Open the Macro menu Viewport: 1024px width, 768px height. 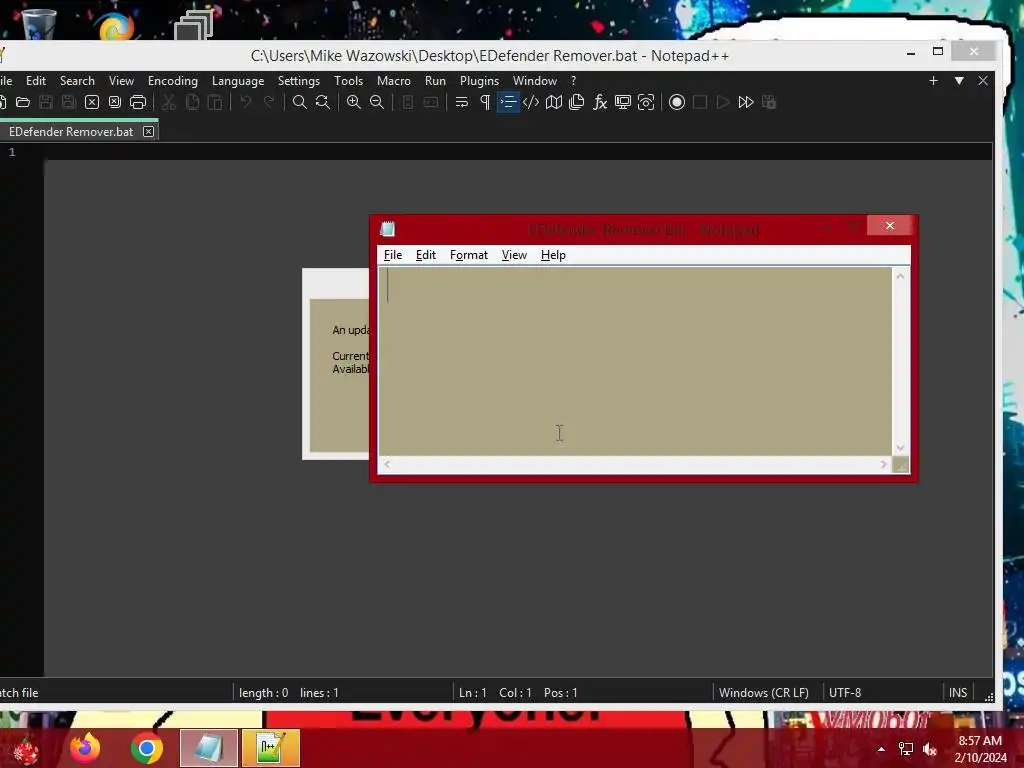click(x=394, y=81)
